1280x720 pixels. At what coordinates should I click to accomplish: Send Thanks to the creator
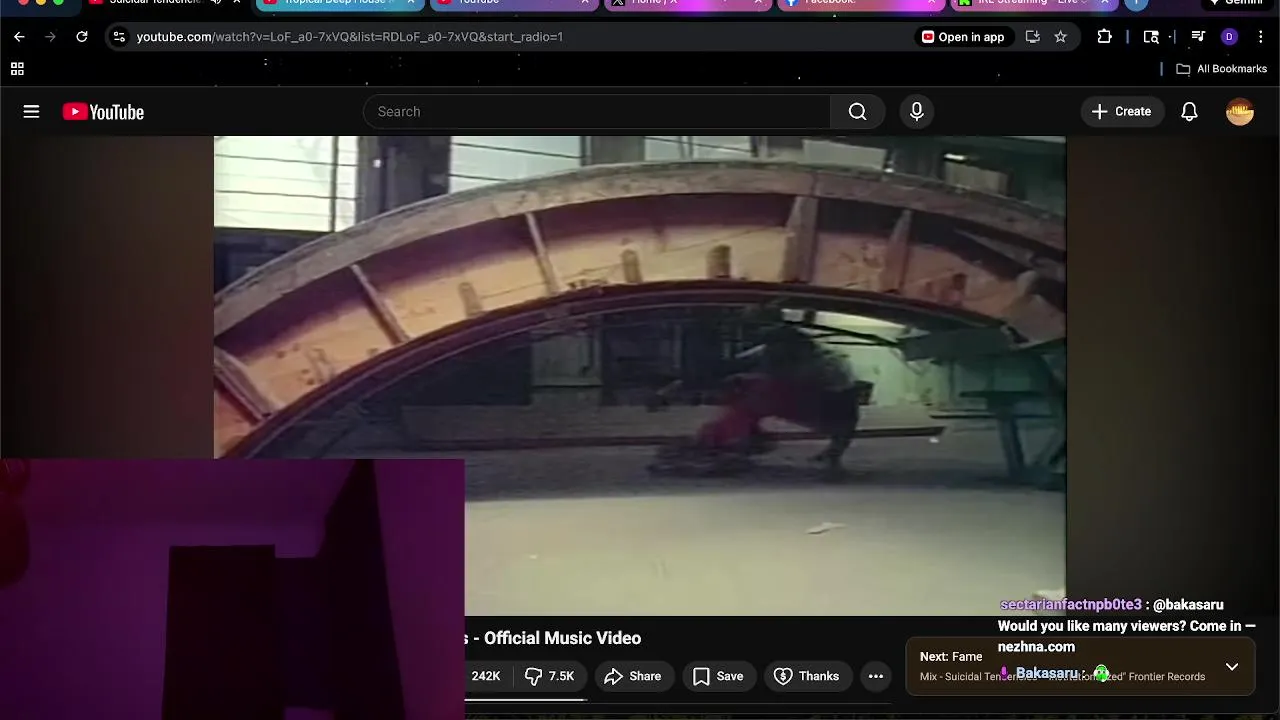pos(807,677)
